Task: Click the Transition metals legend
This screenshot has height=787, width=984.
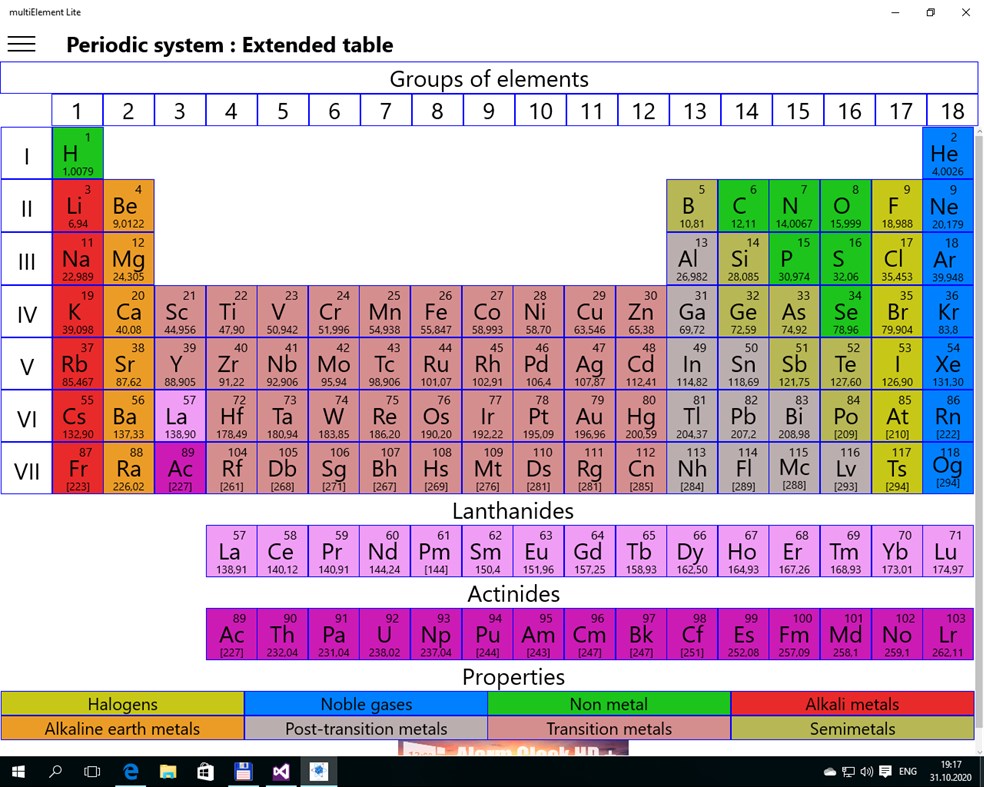Action: 608,729
